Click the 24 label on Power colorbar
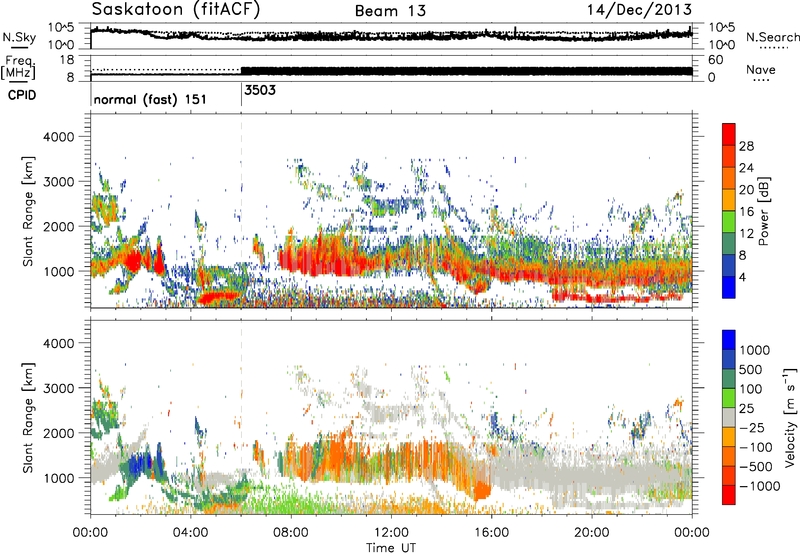 pos(746,168)
